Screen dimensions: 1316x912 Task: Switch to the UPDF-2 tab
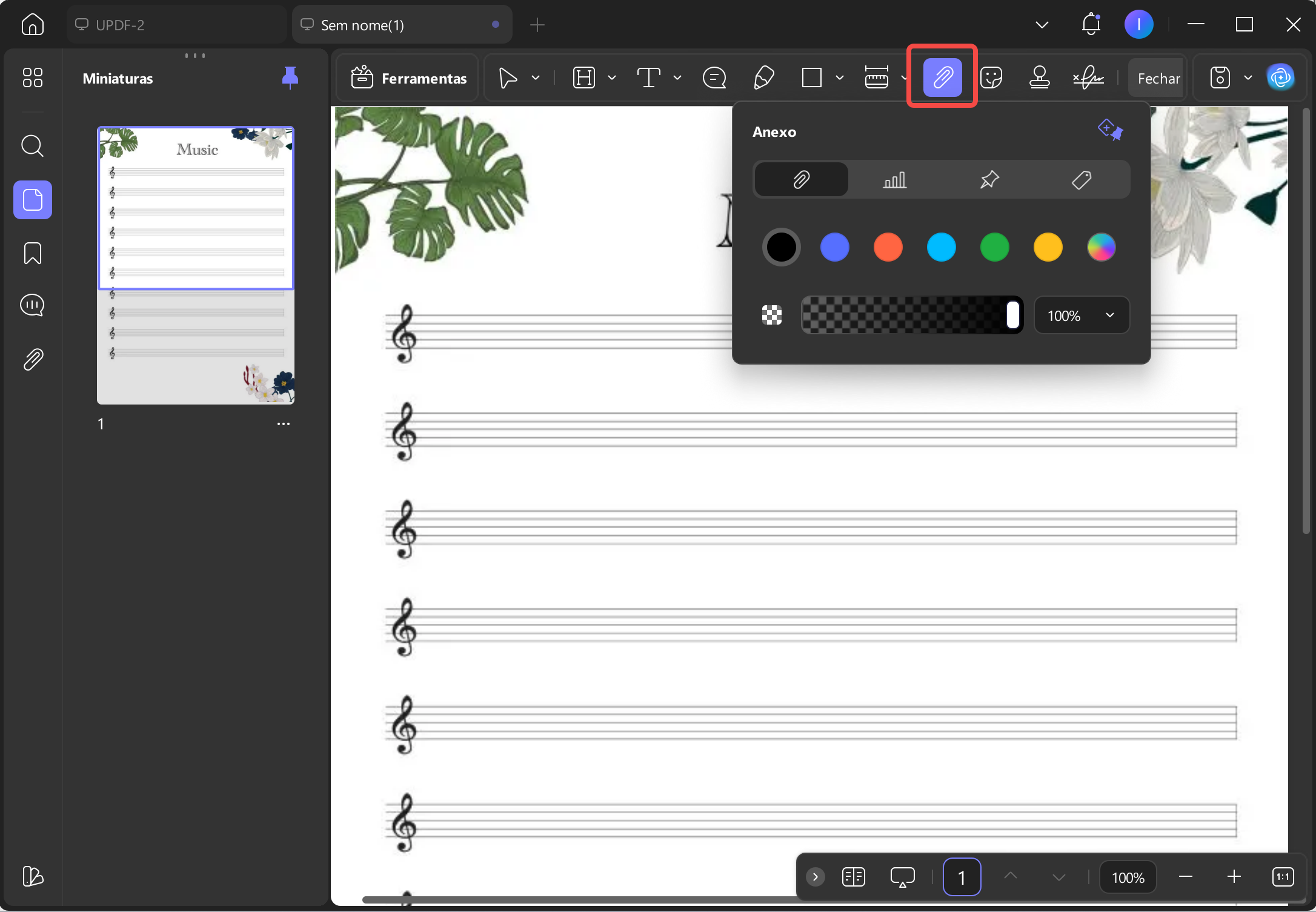(x=176, y=25)
